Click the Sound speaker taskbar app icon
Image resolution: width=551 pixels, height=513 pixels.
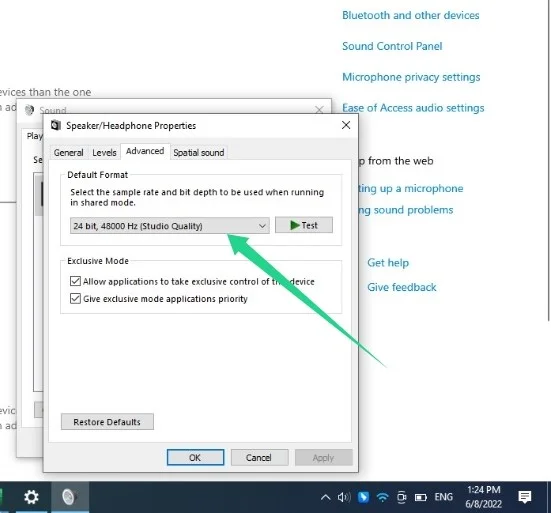click(x=70, y=497)
